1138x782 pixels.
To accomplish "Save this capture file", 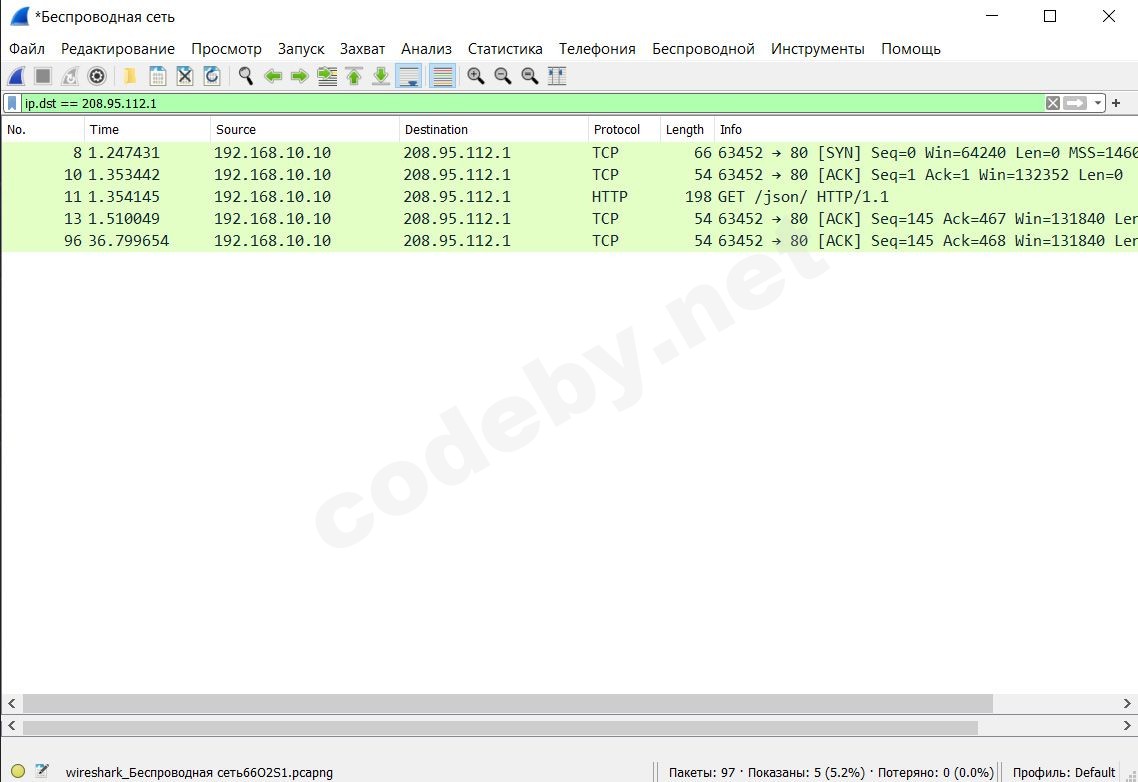I will click(157, 76).
